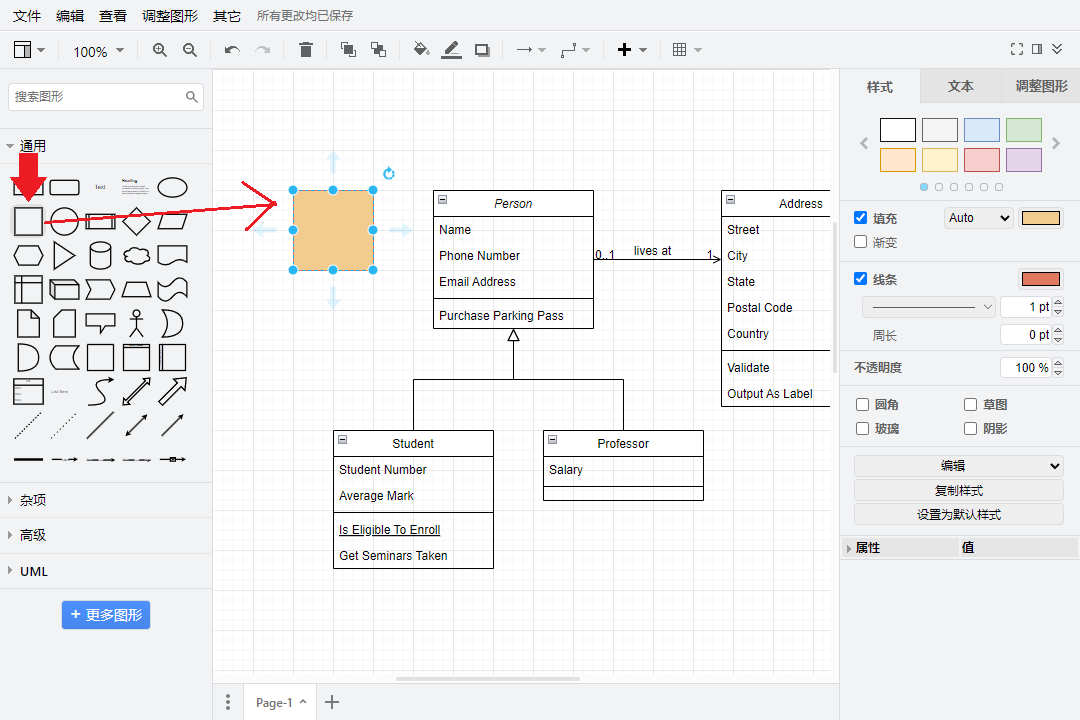Image resolution: width=1080 pixels, height=720 pixels.
Task: Bring selection to front icon
Action: (348, 50)
